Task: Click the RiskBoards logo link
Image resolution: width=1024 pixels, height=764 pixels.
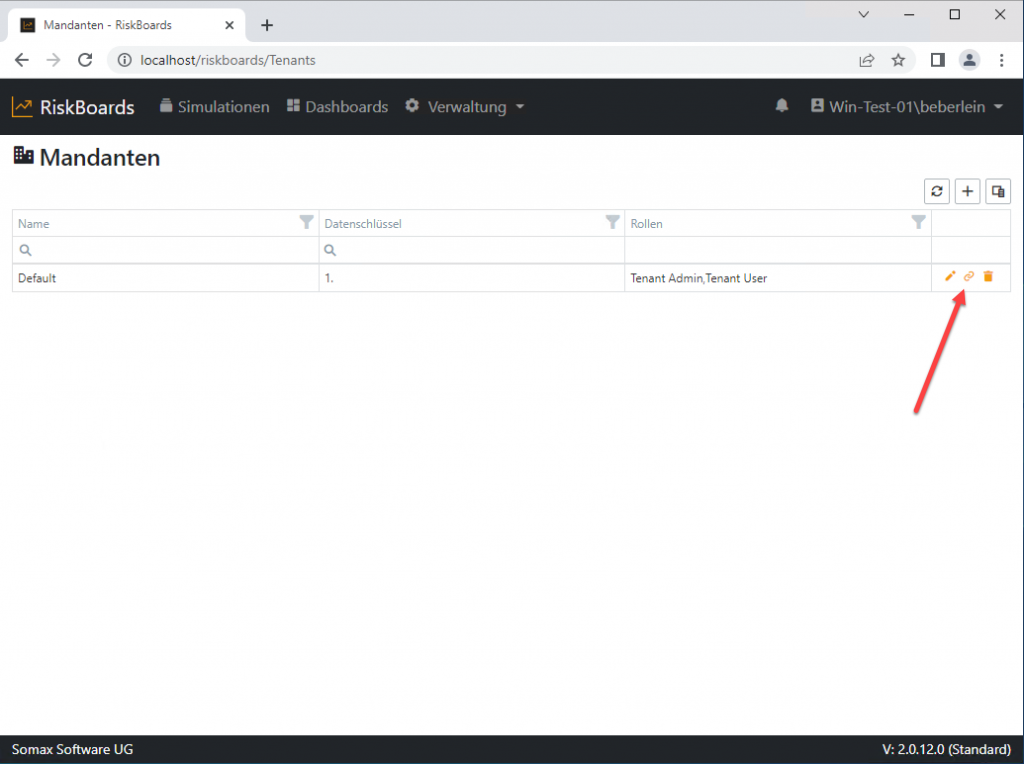Action: [73, 107]
